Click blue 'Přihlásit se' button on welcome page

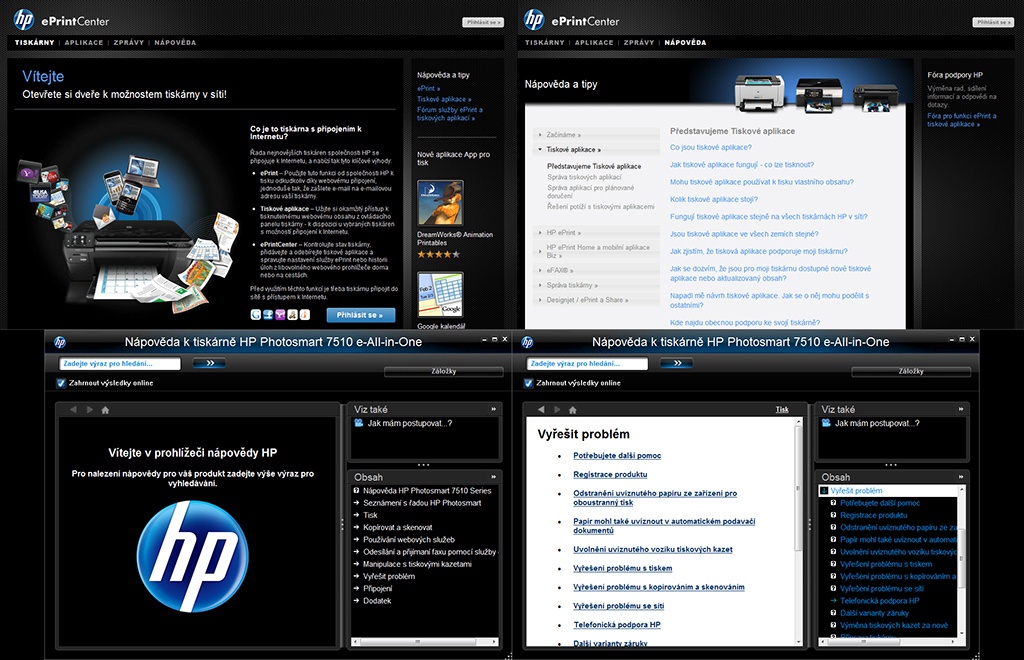(x=360, y=315)
